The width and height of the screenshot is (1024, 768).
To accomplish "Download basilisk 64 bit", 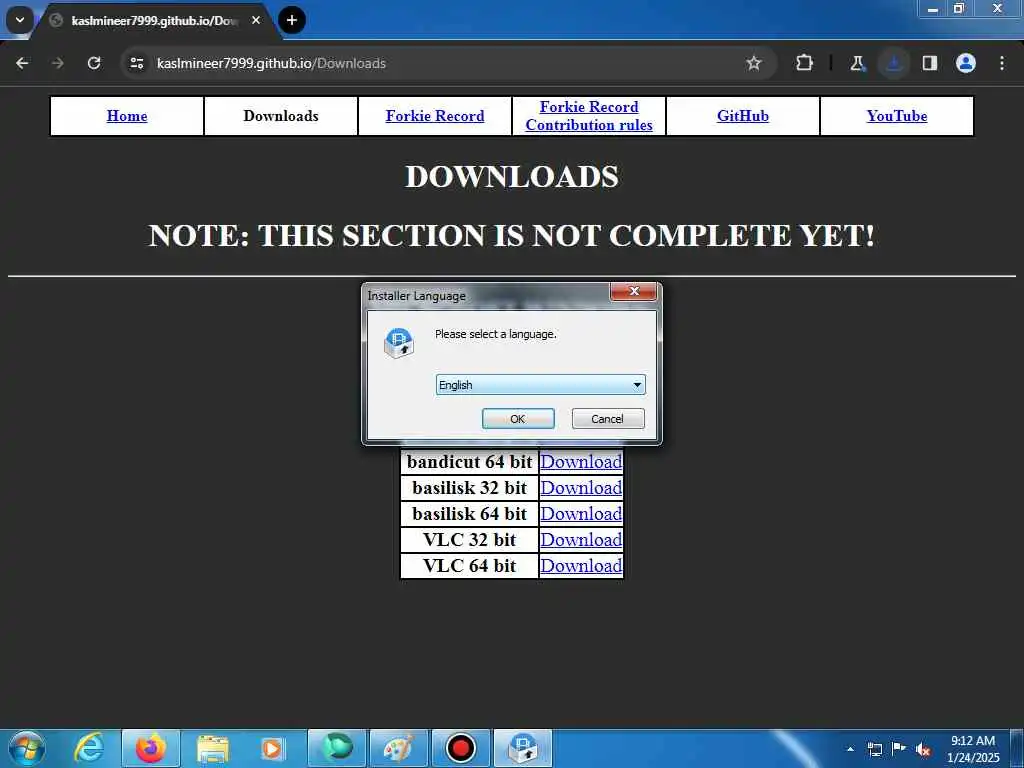I will (581, 514).
